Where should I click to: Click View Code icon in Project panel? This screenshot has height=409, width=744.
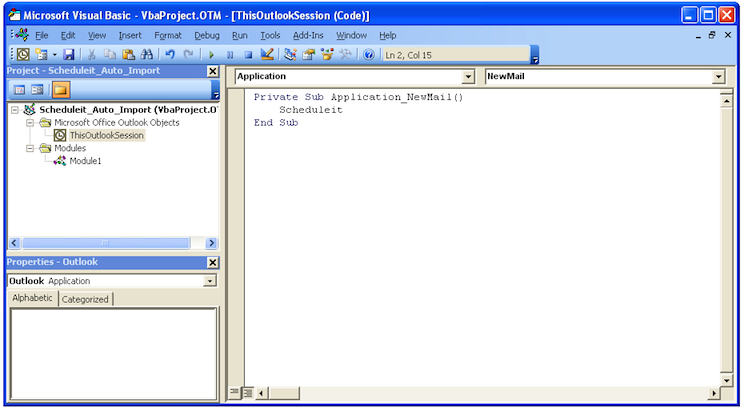(x=19, y=90)
